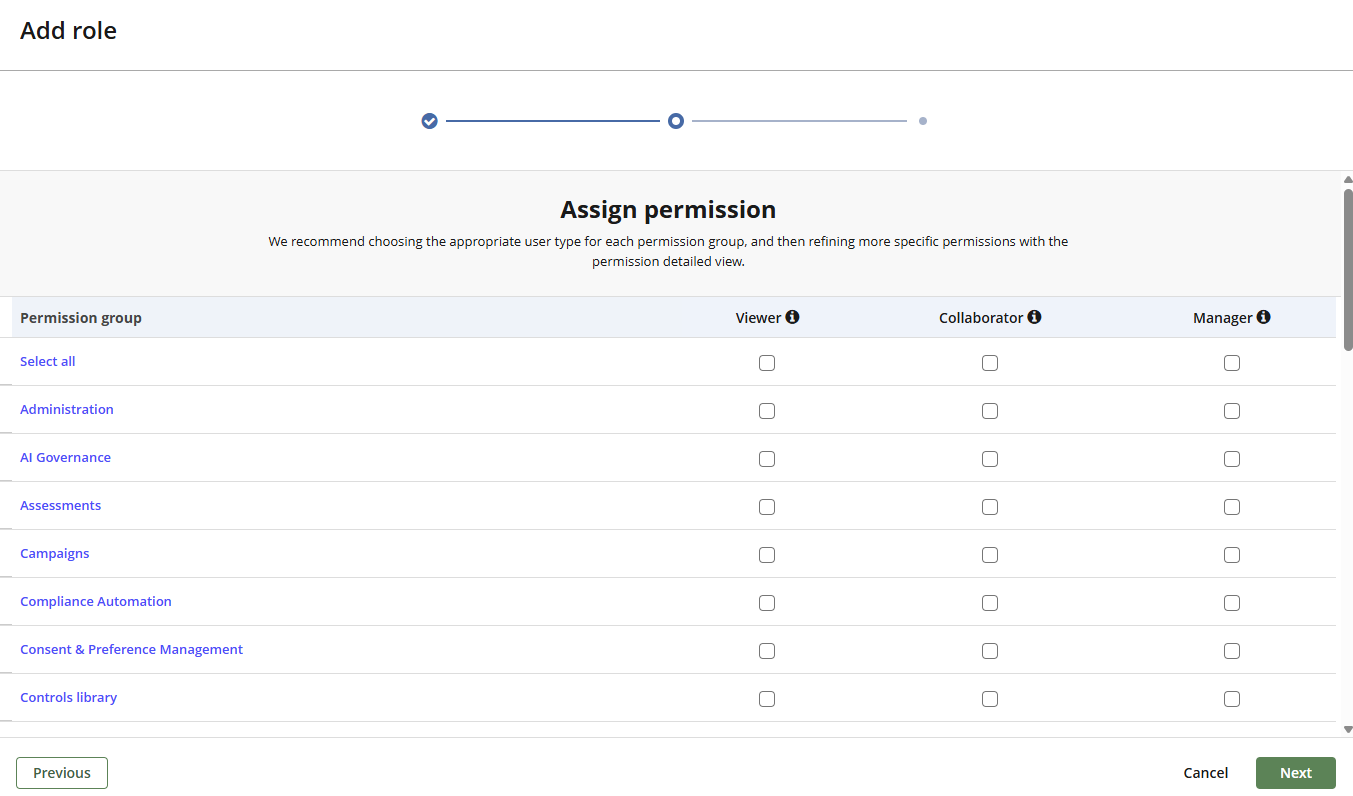This screenshot has width=1353, height=796.
Task: Click the third step dot in the stepper
Action: click(x=922, y=120)
